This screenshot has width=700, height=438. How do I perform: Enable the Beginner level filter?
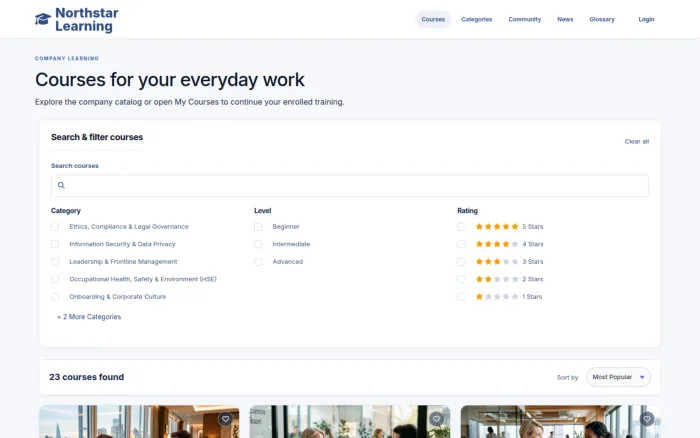pos(258,227)
